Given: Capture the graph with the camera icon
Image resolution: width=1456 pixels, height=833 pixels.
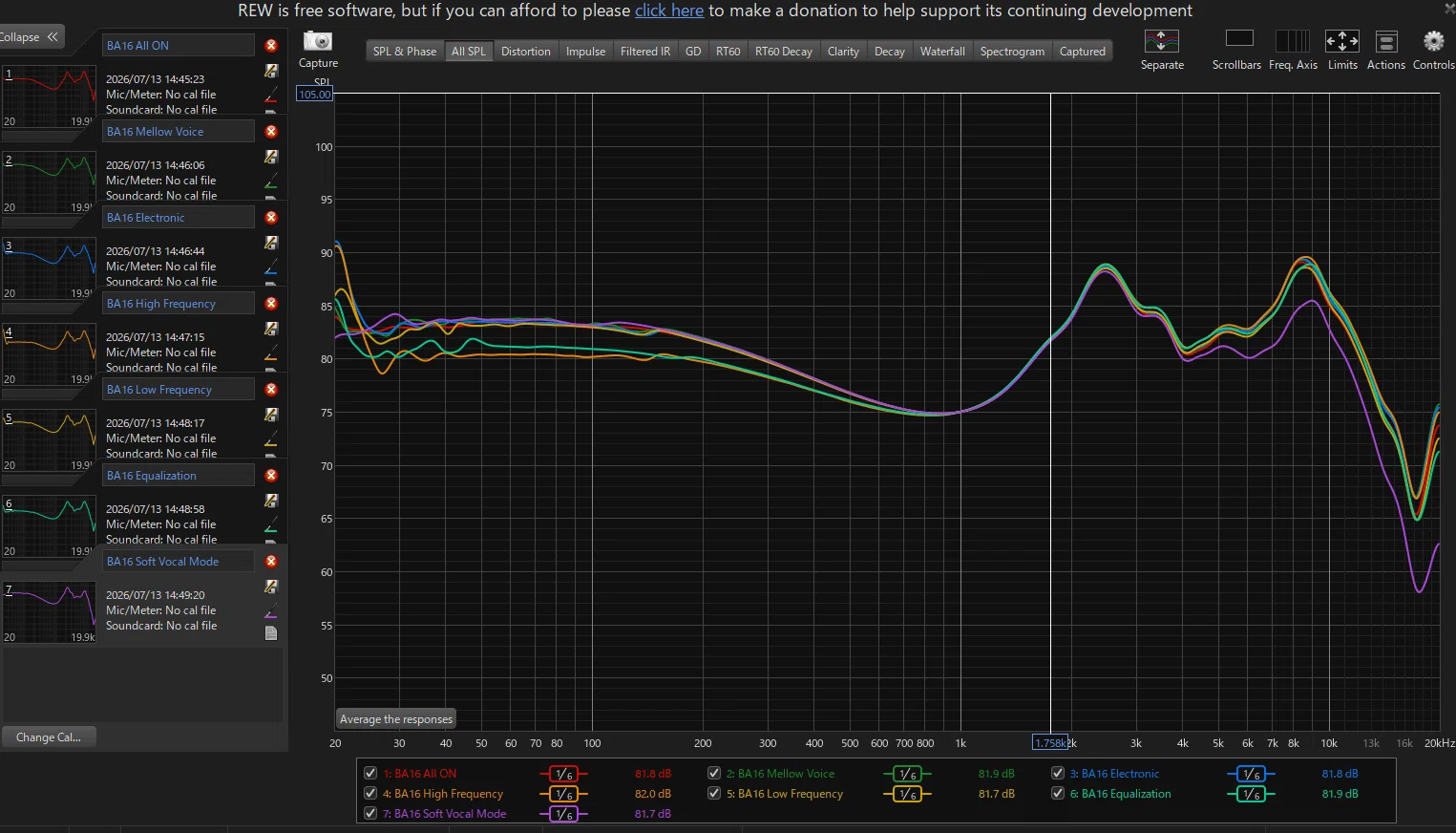Looking at the screenshot, I should tap(317, 41).
